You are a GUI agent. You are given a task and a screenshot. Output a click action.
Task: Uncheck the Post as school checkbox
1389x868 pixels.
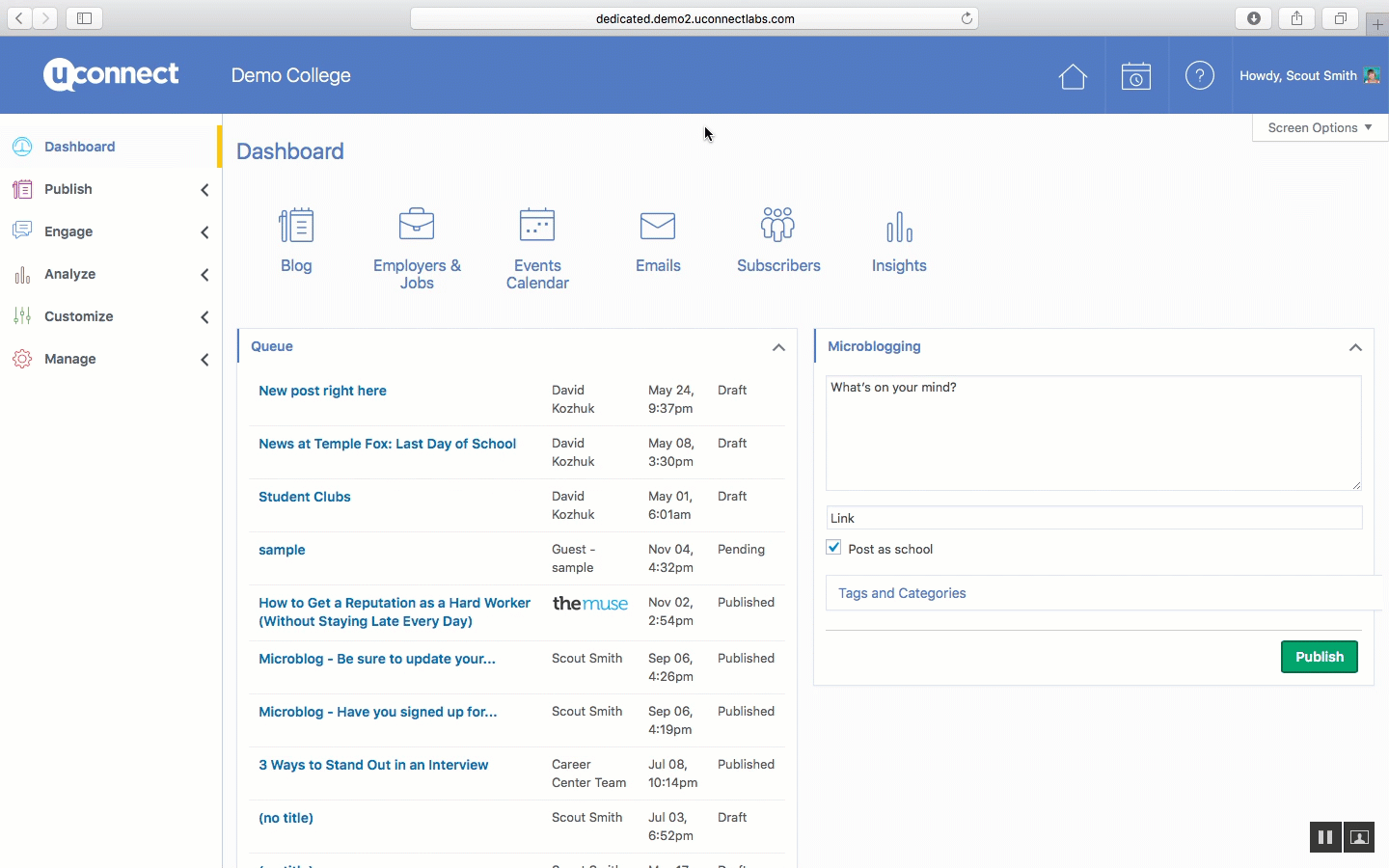(x=834, y=548)
